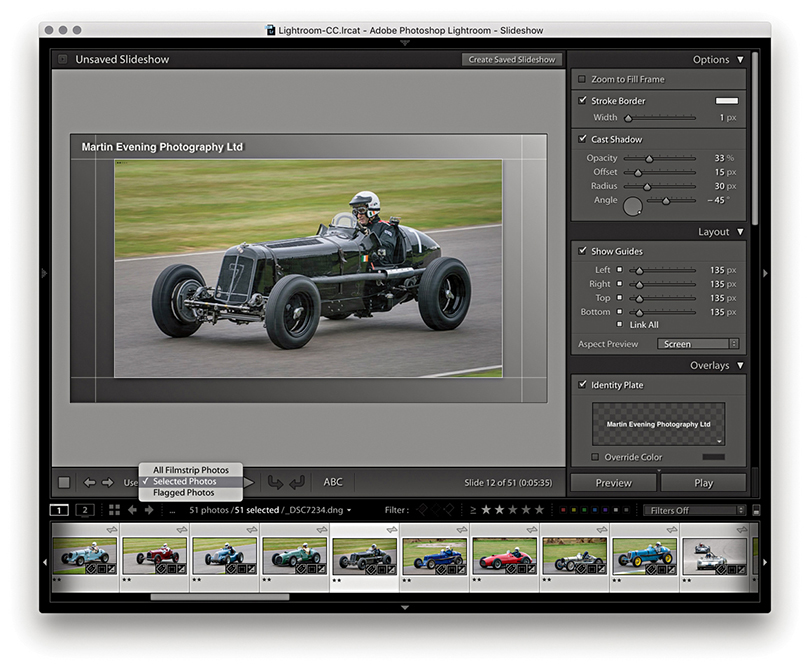Open the Aspect Preview Screen dropdown

point(697,344)
